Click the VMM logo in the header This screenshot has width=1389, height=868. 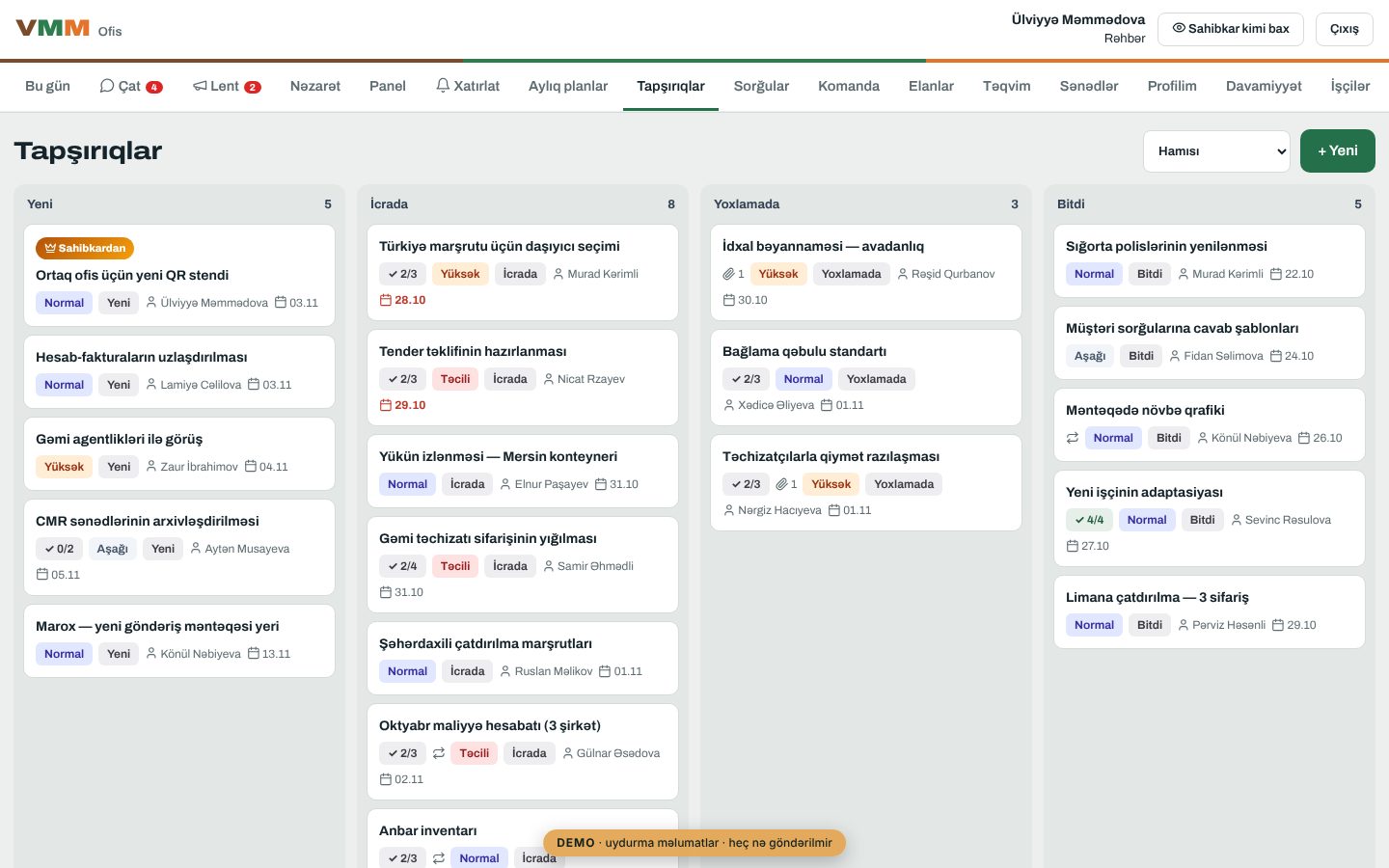click(x=53, y=28)
